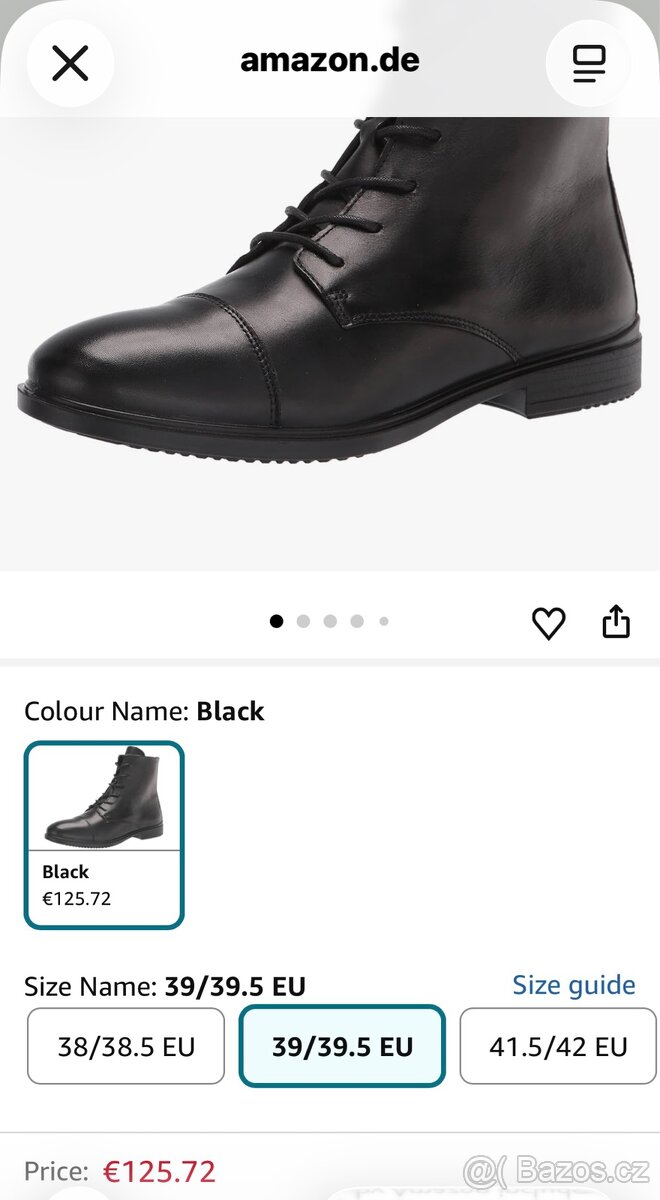
Task: Tap the amazon.de address title
Action: click(330, 61)
